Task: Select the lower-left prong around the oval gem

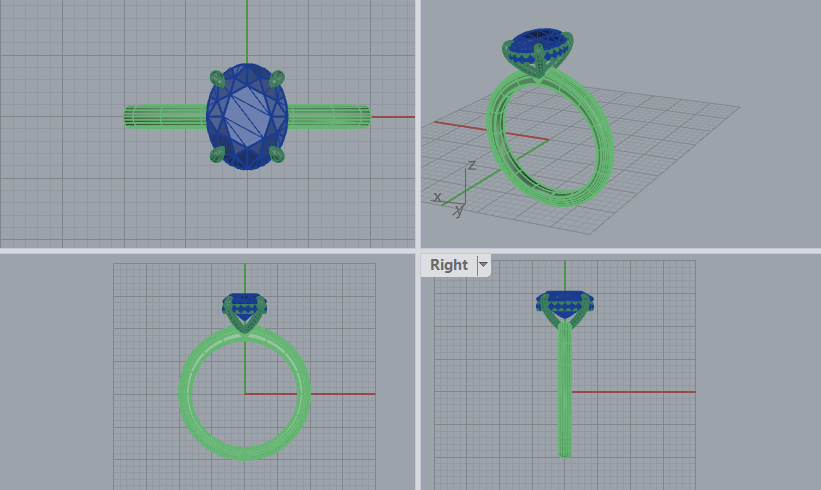Action: tap(216, 154)
